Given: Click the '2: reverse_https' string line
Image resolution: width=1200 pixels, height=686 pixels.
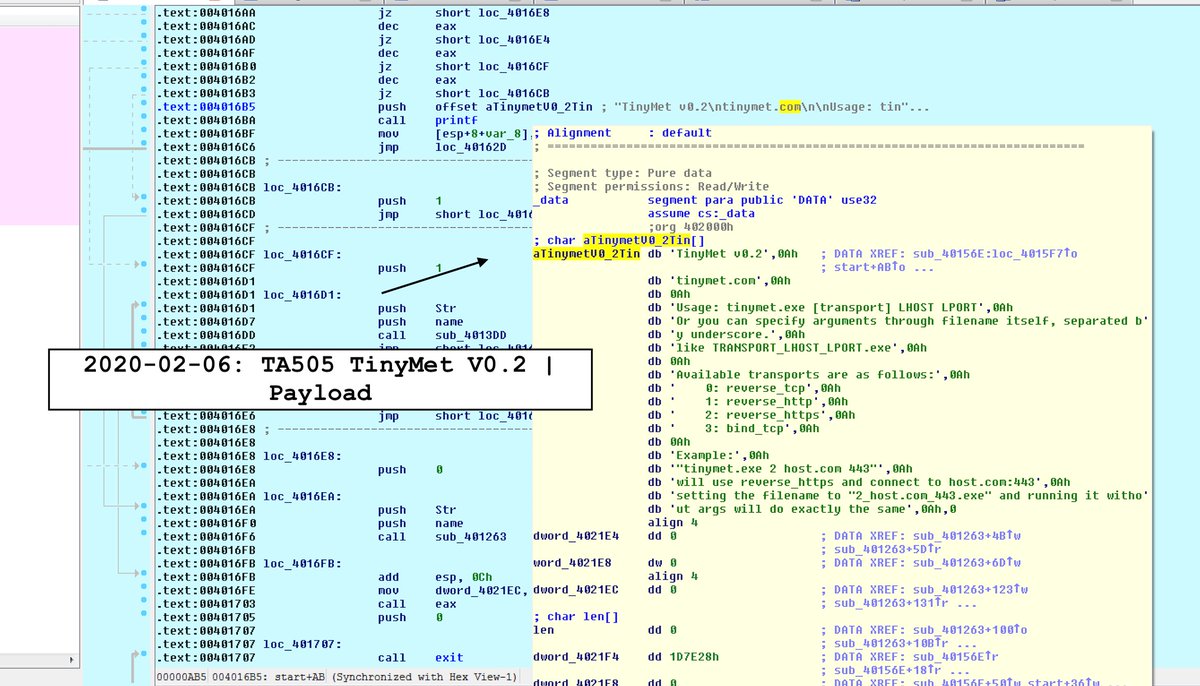Looking at the screenshot, I should pyautogui.click(x=752, y=415).
